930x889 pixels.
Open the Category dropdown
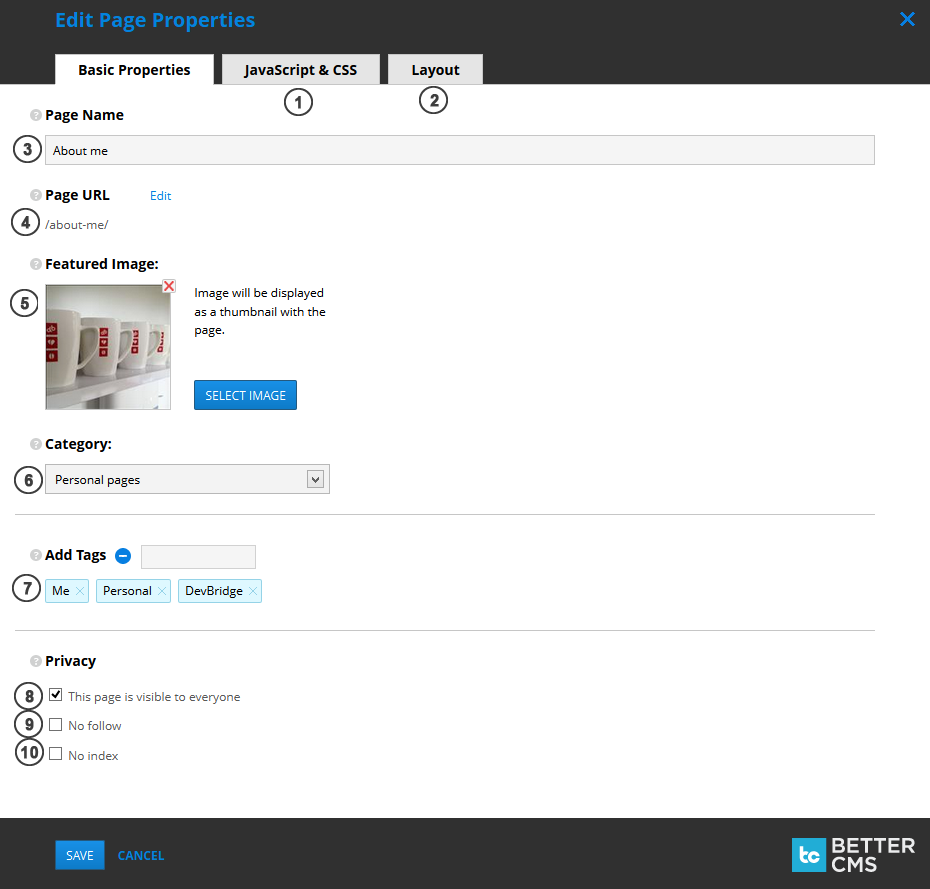click(x=187, y=480)
